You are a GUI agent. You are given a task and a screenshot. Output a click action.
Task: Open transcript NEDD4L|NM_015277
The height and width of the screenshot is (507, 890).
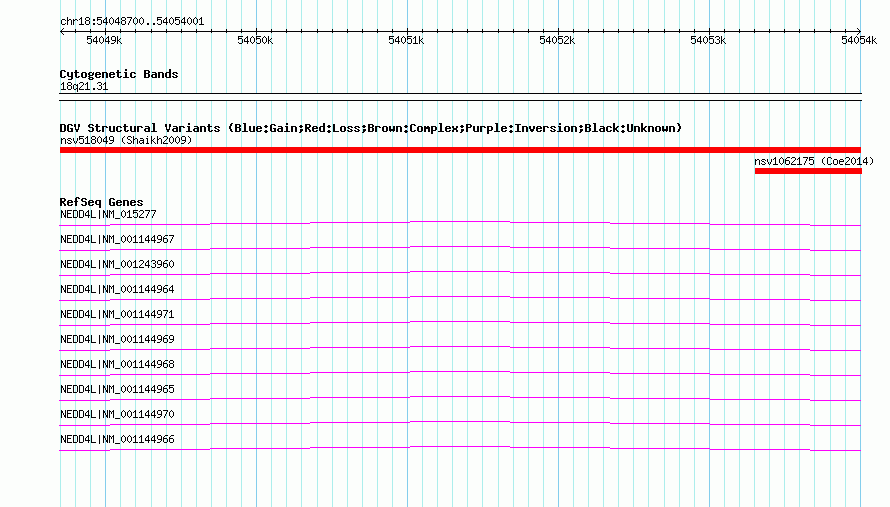[108, 215]
